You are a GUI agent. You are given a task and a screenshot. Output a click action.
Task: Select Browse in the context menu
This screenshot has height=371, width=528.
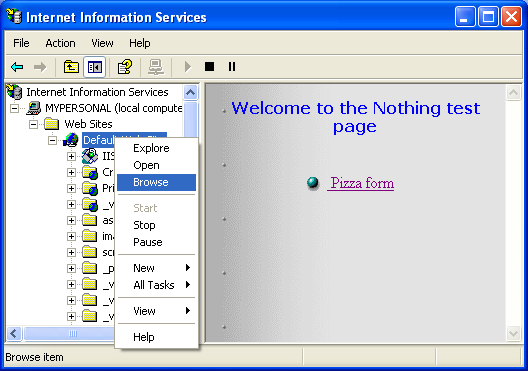pos(156,182)
